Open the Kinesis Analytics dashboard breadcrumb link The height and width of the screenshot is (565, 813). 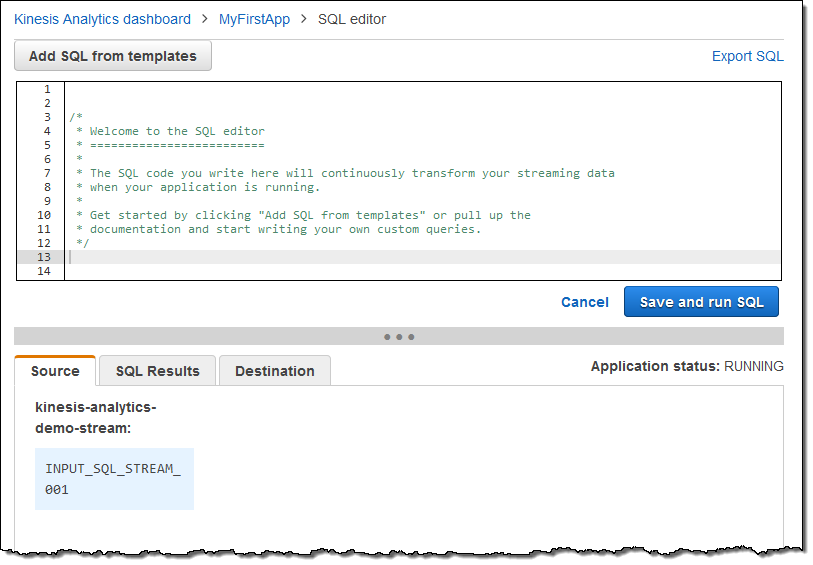[102, 19]
